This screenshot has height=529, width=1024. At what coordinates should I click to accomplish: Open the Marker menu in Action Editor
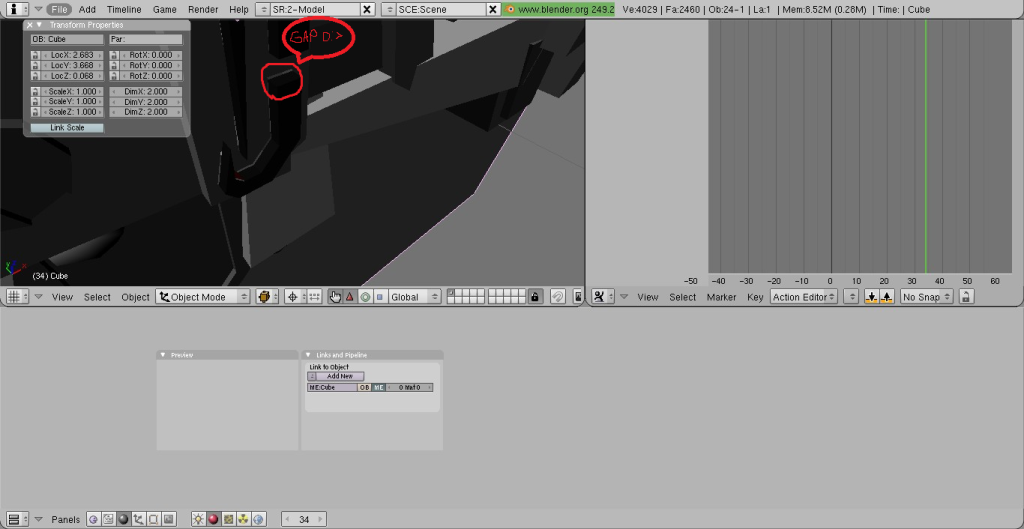(721, 297)
